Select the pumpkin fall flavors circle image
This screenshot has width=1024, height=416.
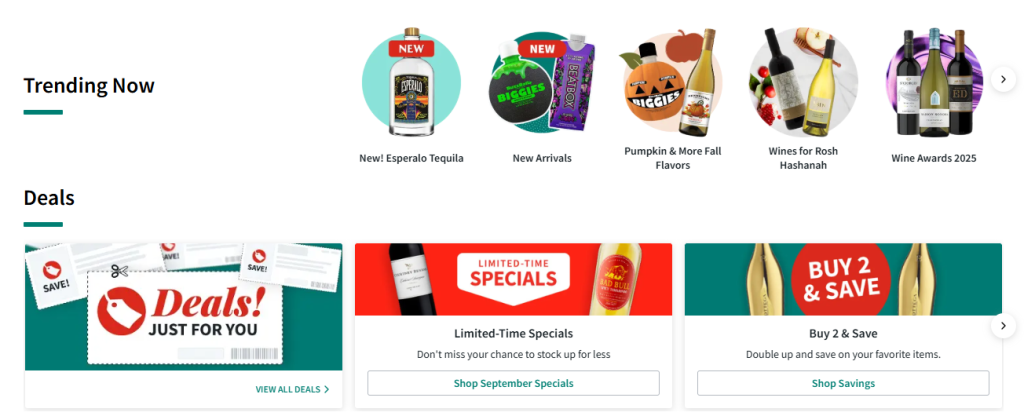tap(673, 82)
